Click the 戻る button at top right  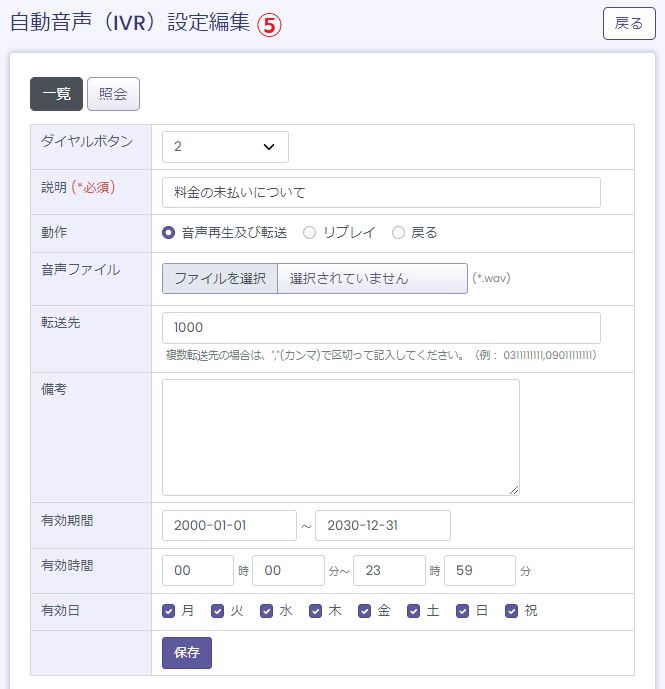pos(629,23)
